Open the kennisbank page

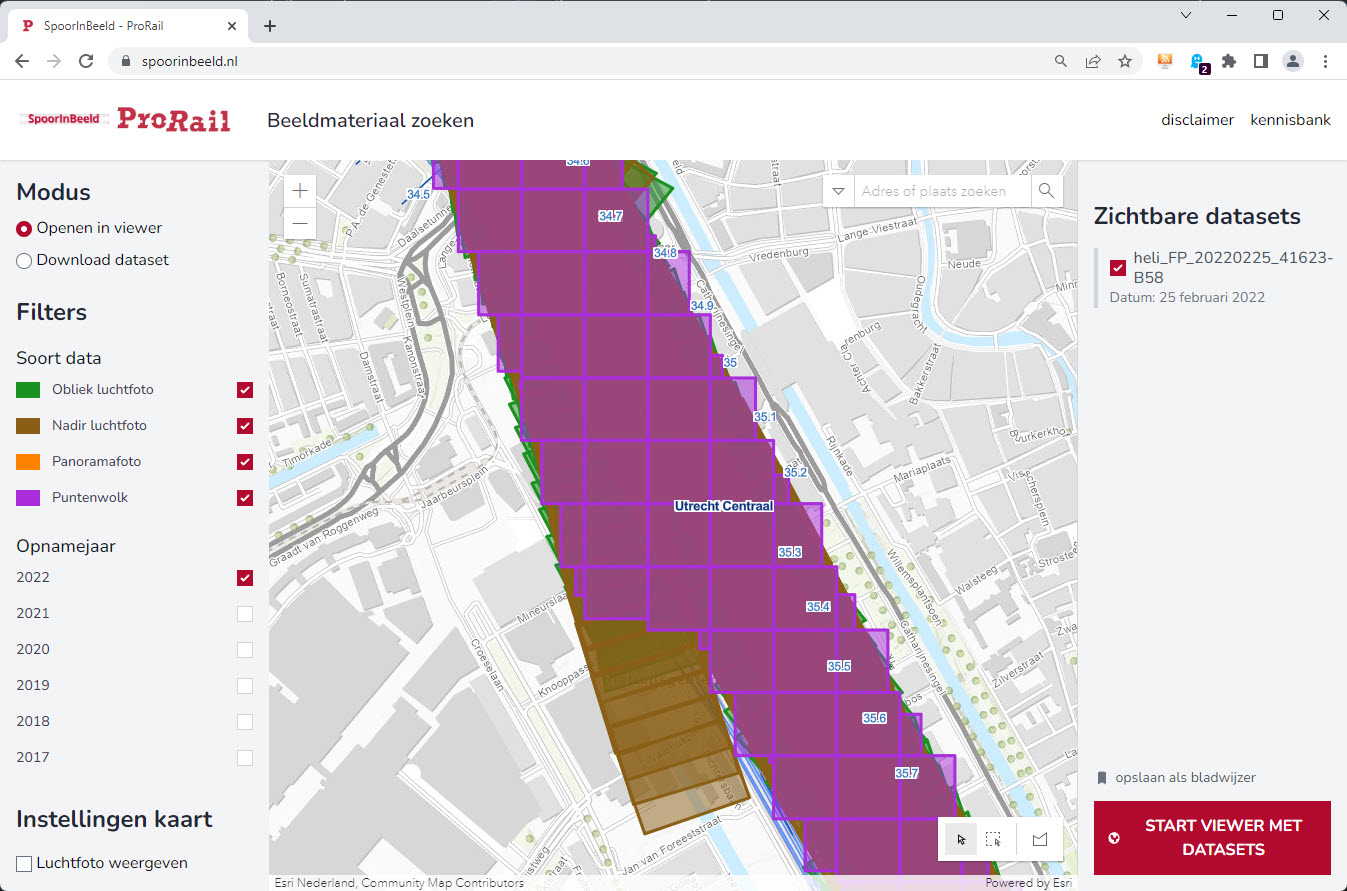click(1290, 119)
